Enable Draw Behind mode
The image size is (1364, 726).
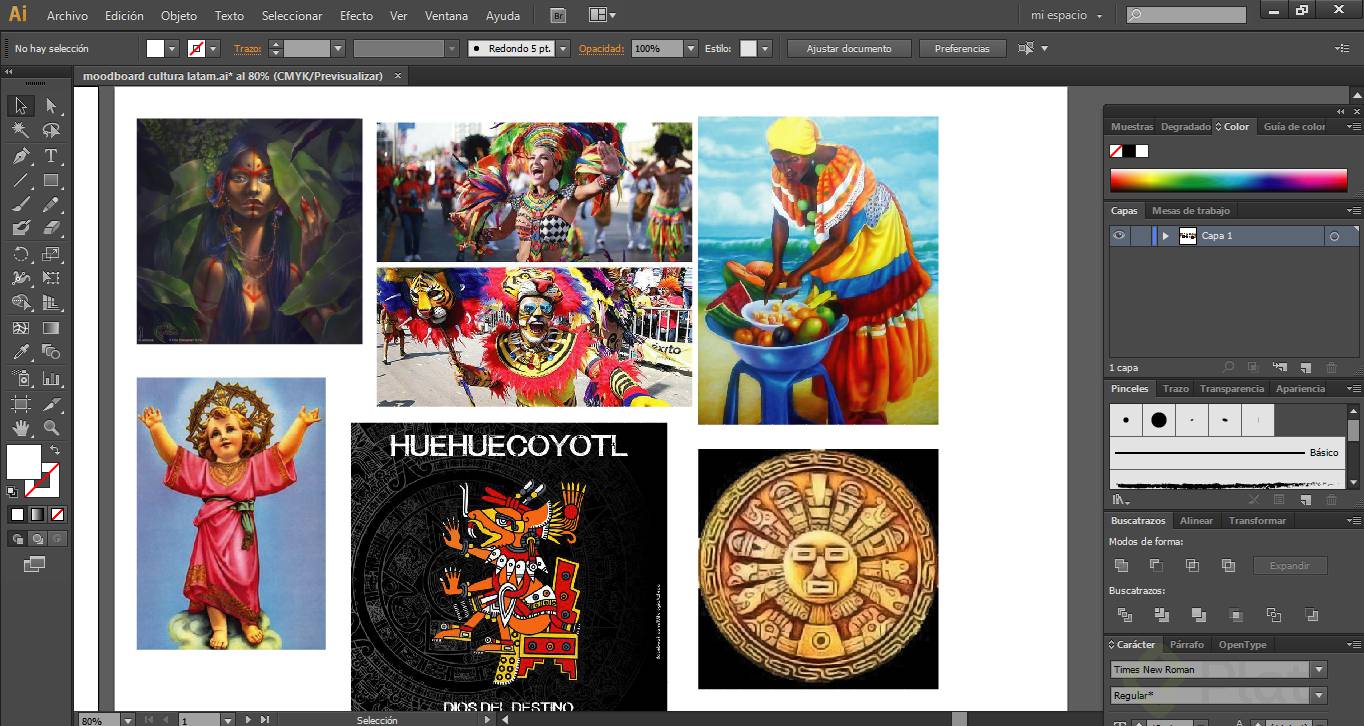click(x=37, y=539)
